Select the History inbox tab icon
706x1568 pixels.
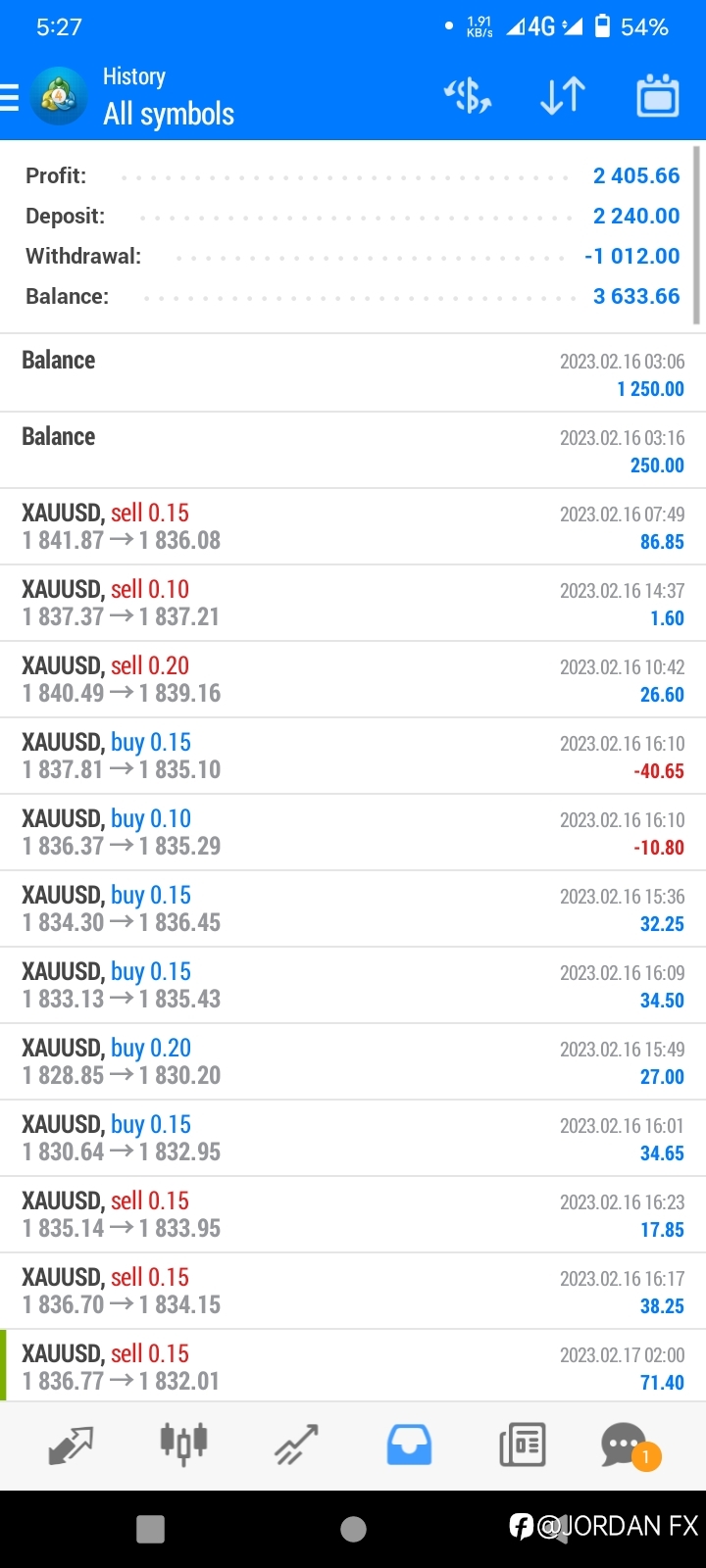[x=409, y=1445]
